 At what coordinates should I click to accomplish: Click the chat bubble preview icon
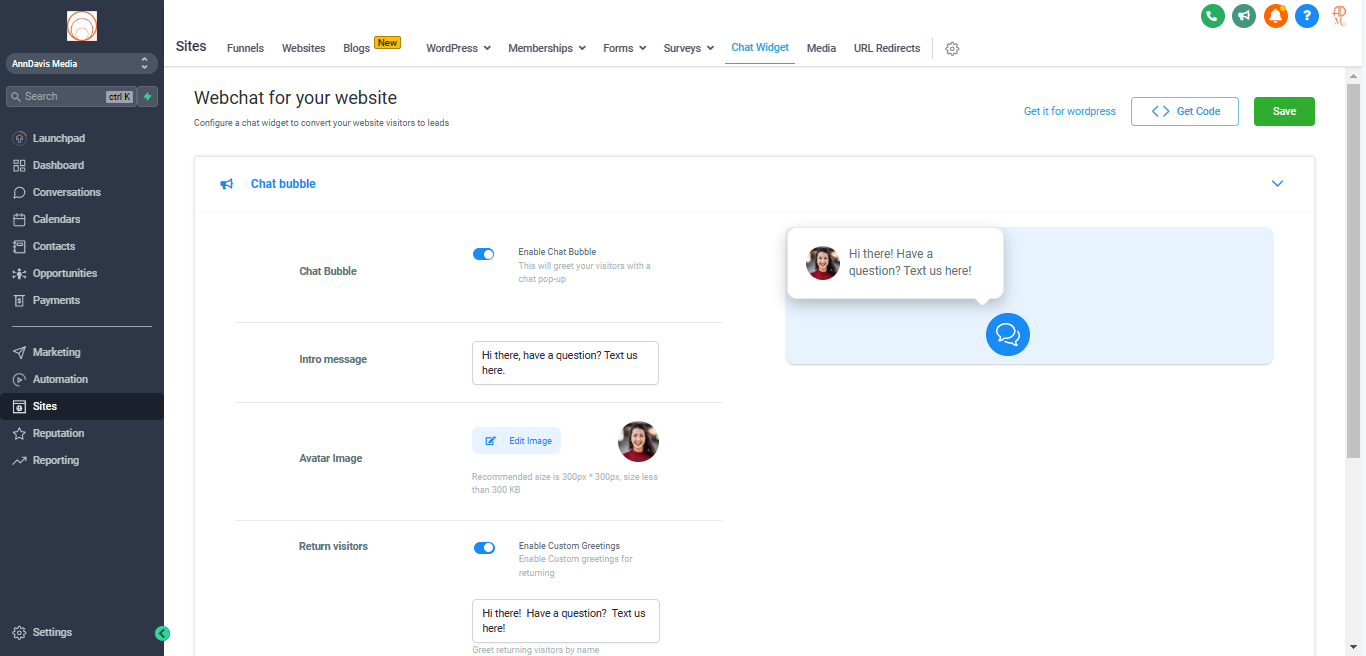pos(1007,334)
